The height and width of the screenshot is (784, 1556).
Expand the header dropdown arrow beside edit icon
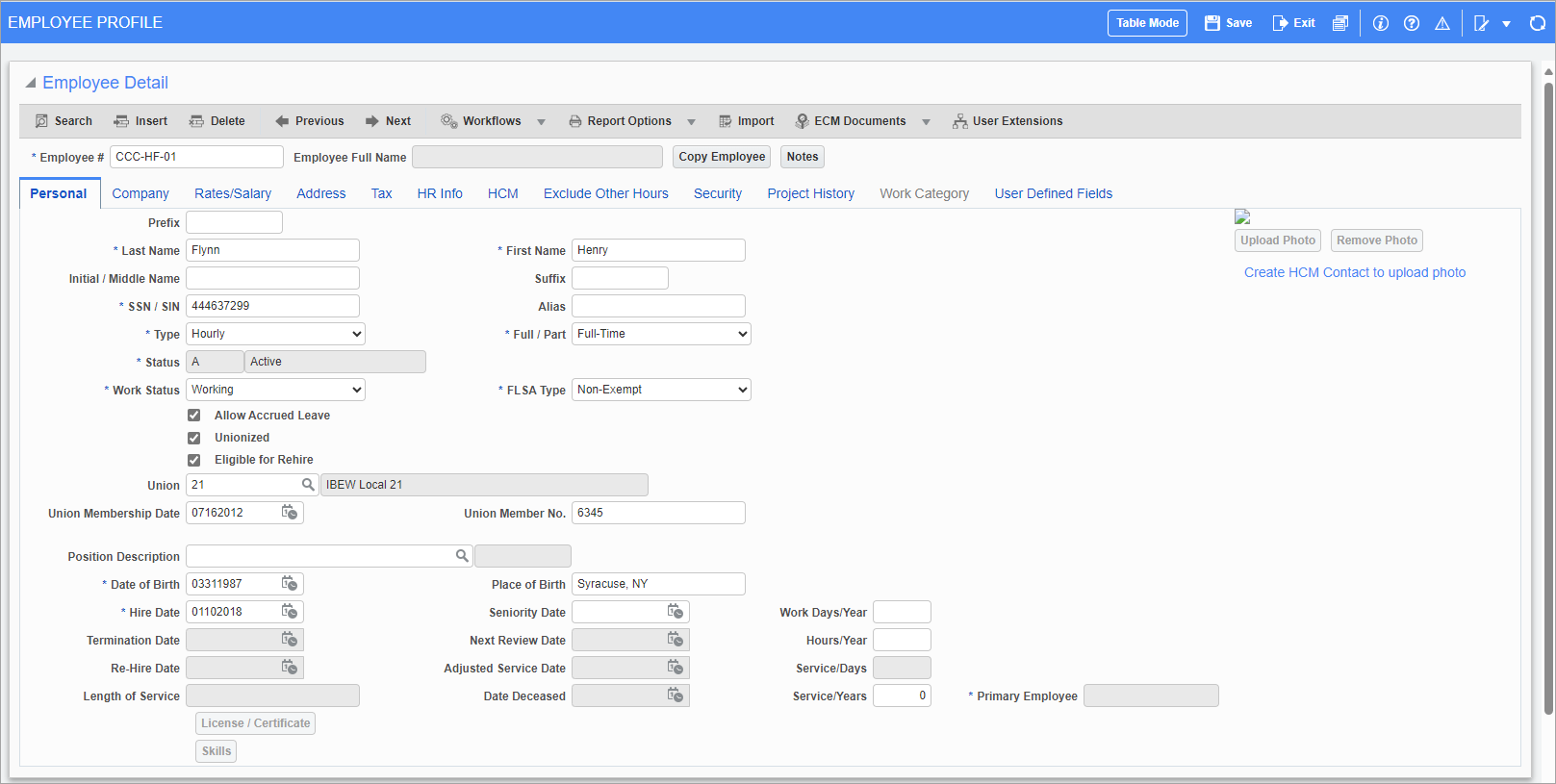pos(1506,24)
